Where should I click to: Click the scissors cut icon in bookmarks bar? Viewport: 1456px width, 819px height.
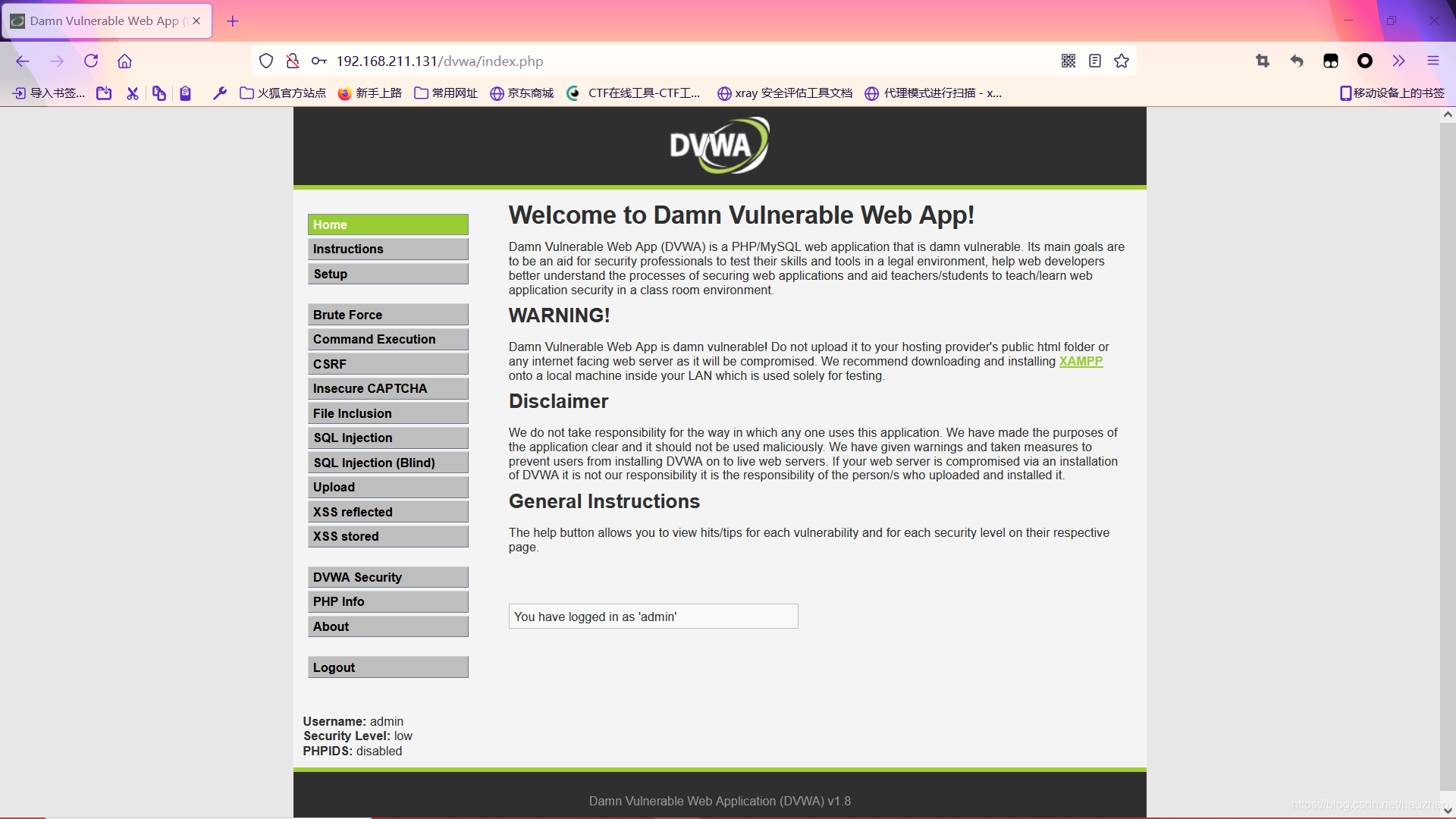click(133, 93)
